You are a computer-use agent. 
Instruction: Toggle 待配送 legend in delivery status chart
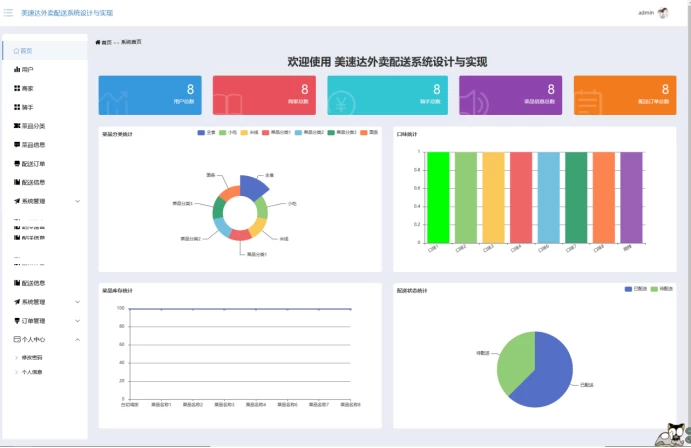click(660, 289)
